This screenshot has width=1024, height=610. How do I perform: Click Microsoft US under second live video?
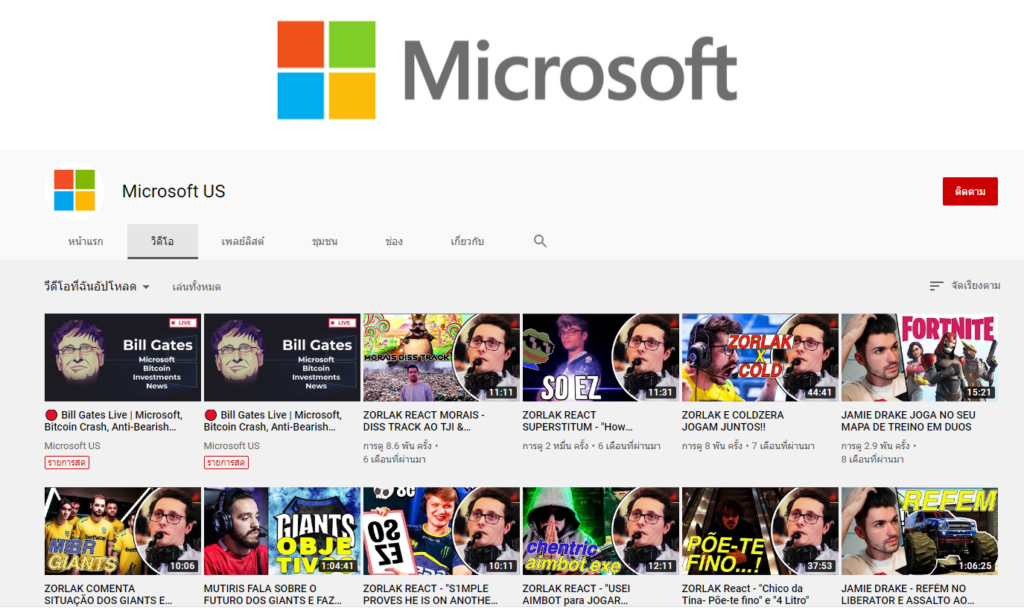(x=232, y=445)
